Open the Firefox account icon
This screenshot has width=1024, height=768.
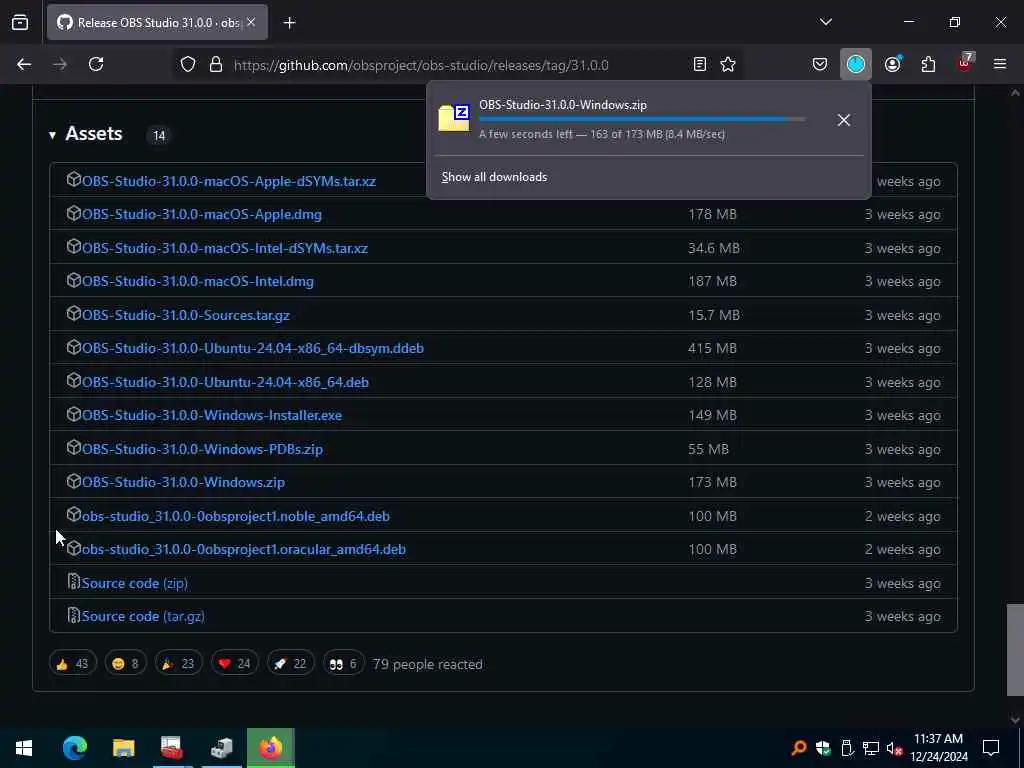892,64
